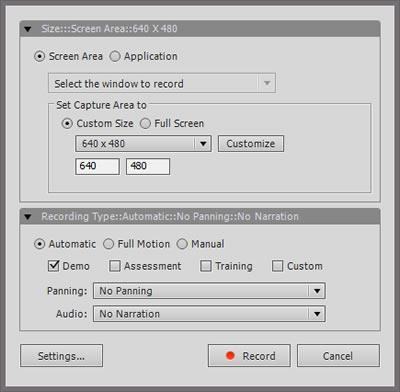Click the Customize button
Screen dimensions: 400x392
(251, 144)
